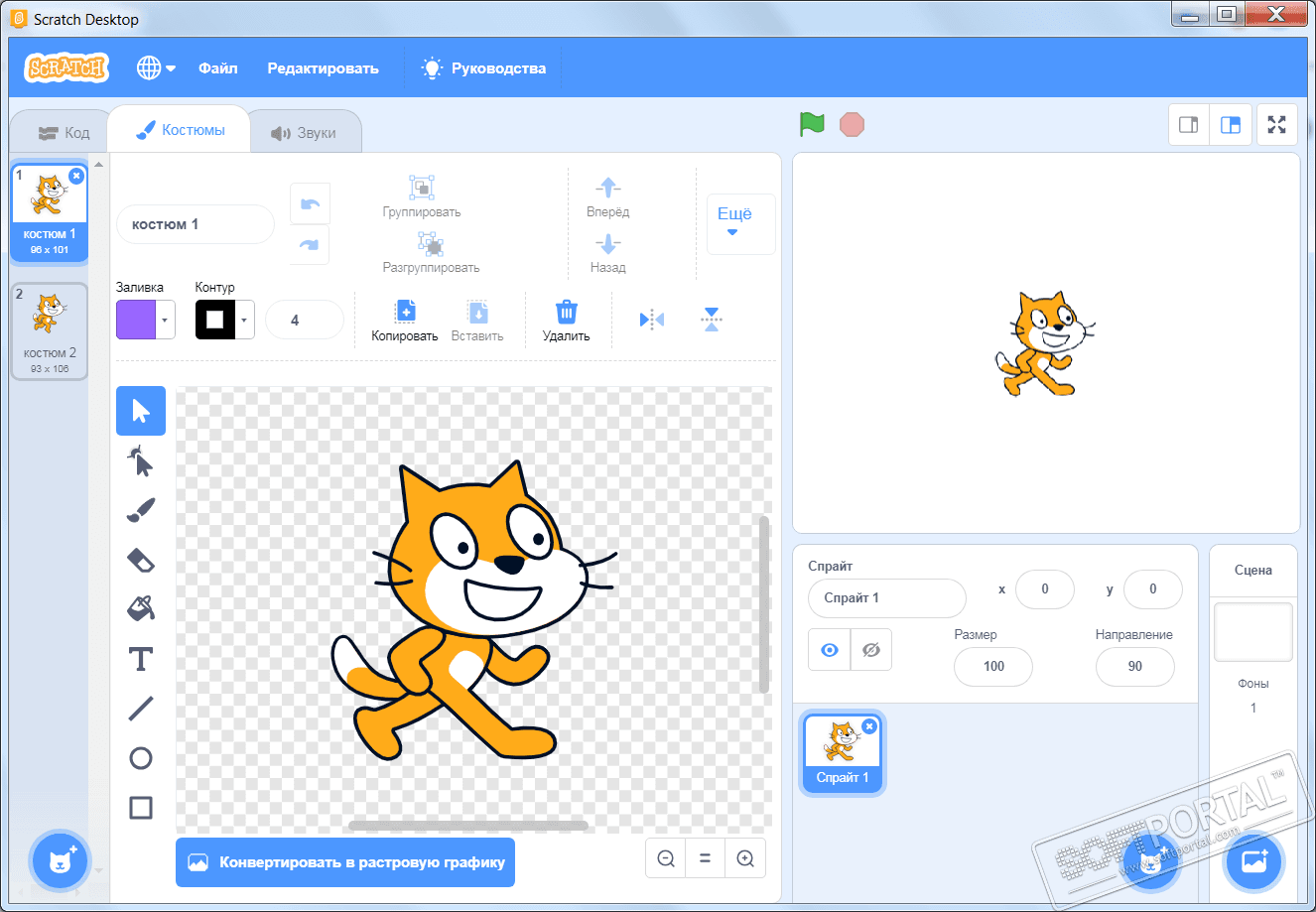This screenshot has height=912, width=1316.
Task: Redo the costume edit
Action: pyautogui.click(x=310, y=245)
